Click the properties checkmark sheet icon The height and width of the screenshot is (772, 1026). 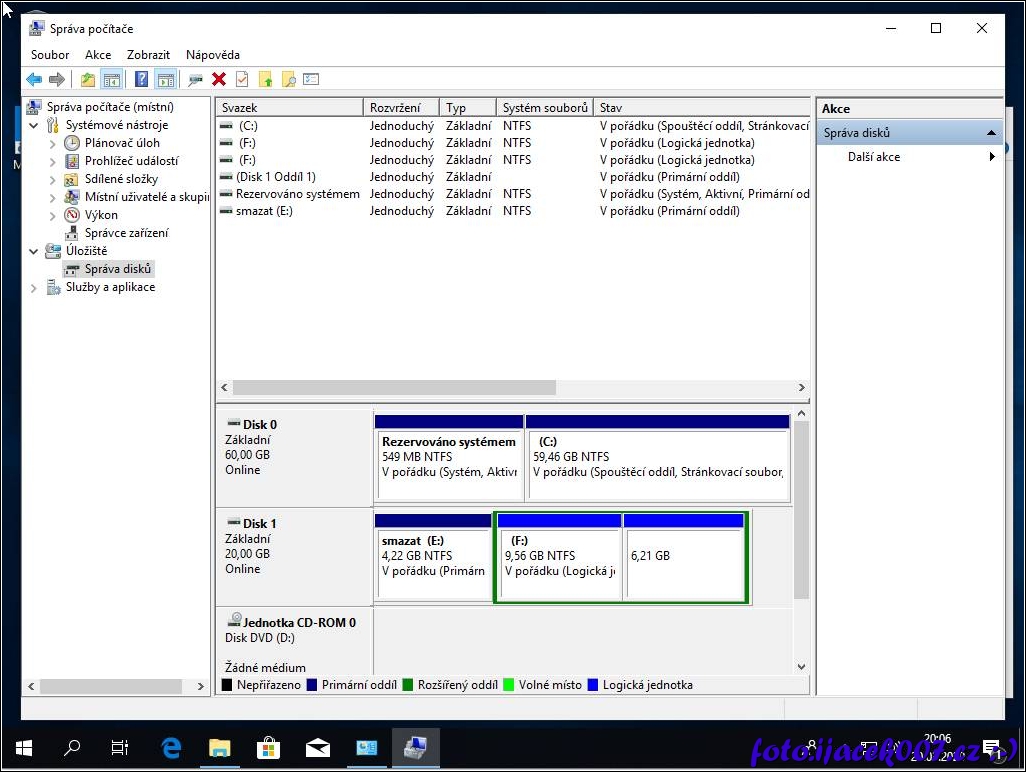click(x=242, y=80)
